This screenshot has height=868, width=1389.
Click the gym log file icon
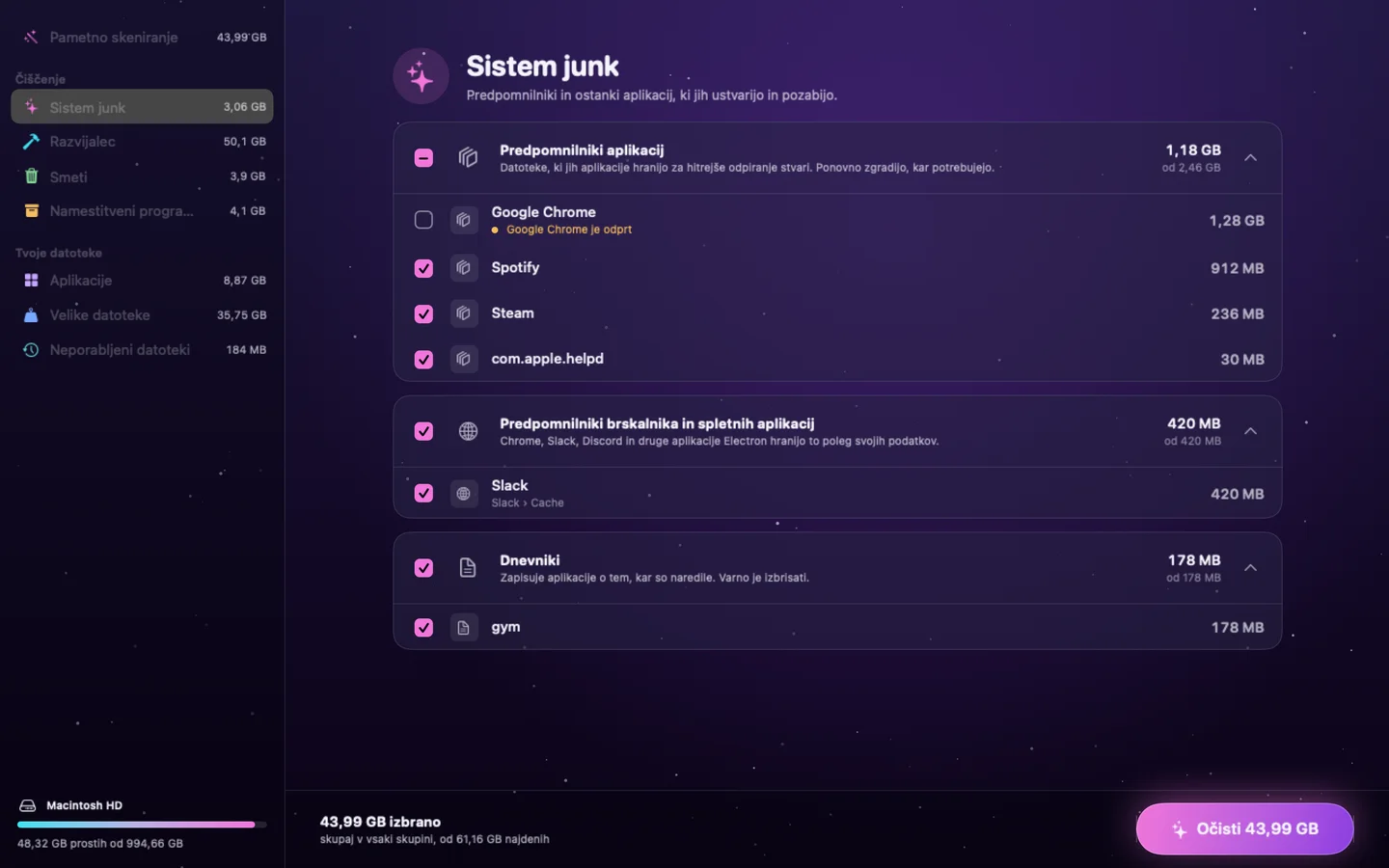coord(464,628)
